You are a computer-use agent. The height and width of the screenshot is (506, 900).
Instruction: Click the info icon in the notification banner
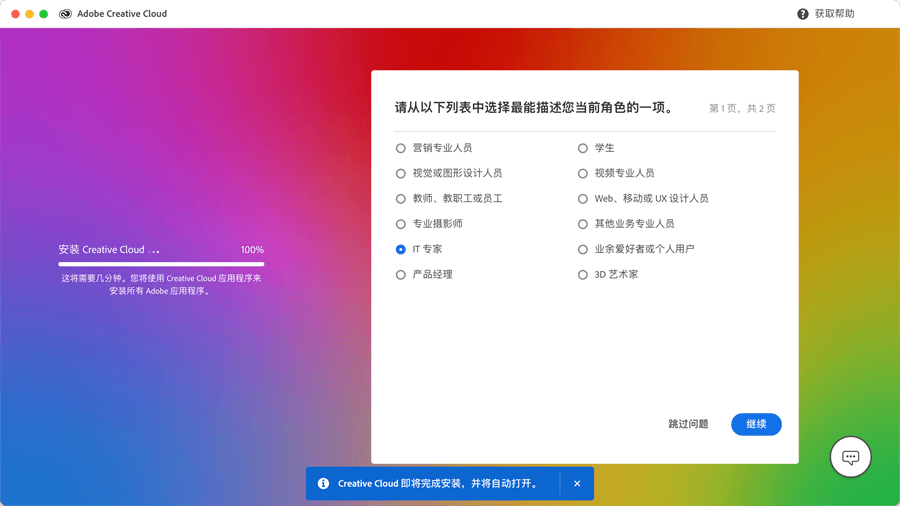323,484
